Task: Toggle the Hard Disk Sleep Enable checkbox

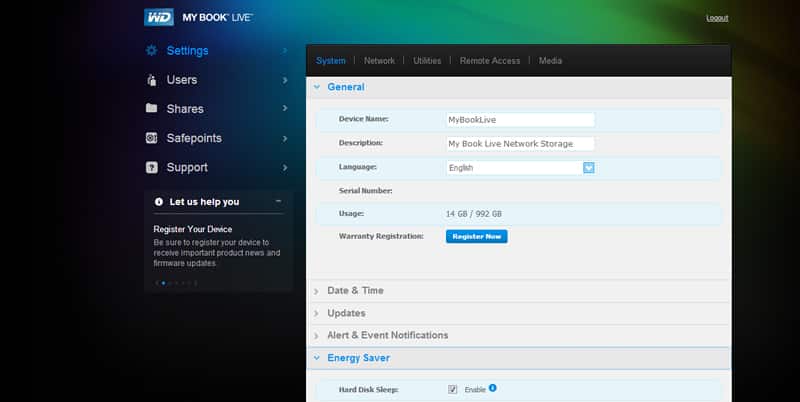Action: point(453,389)
